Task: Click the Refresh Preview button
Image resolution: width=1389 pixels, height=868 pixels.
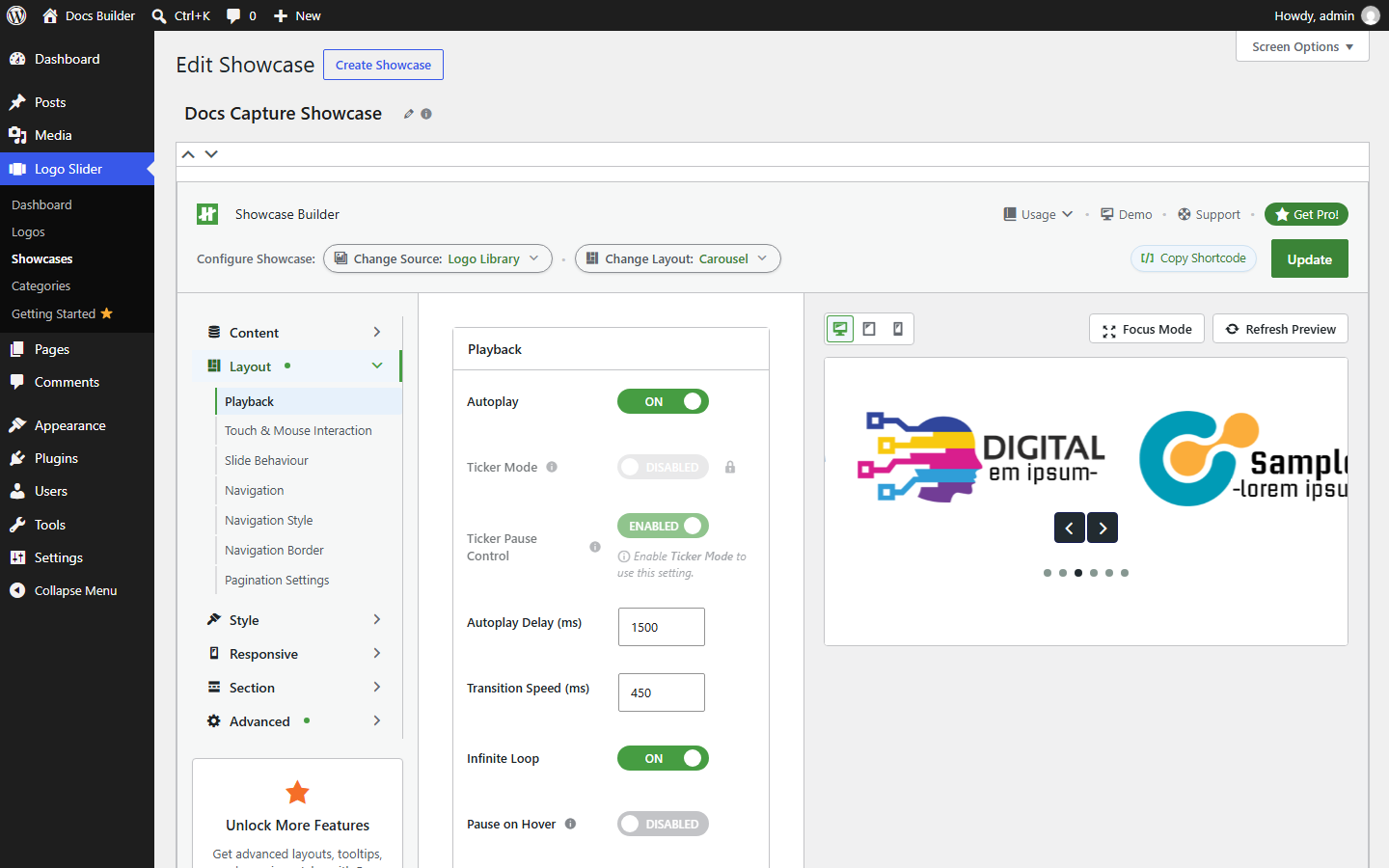Action: point(1280,329)
